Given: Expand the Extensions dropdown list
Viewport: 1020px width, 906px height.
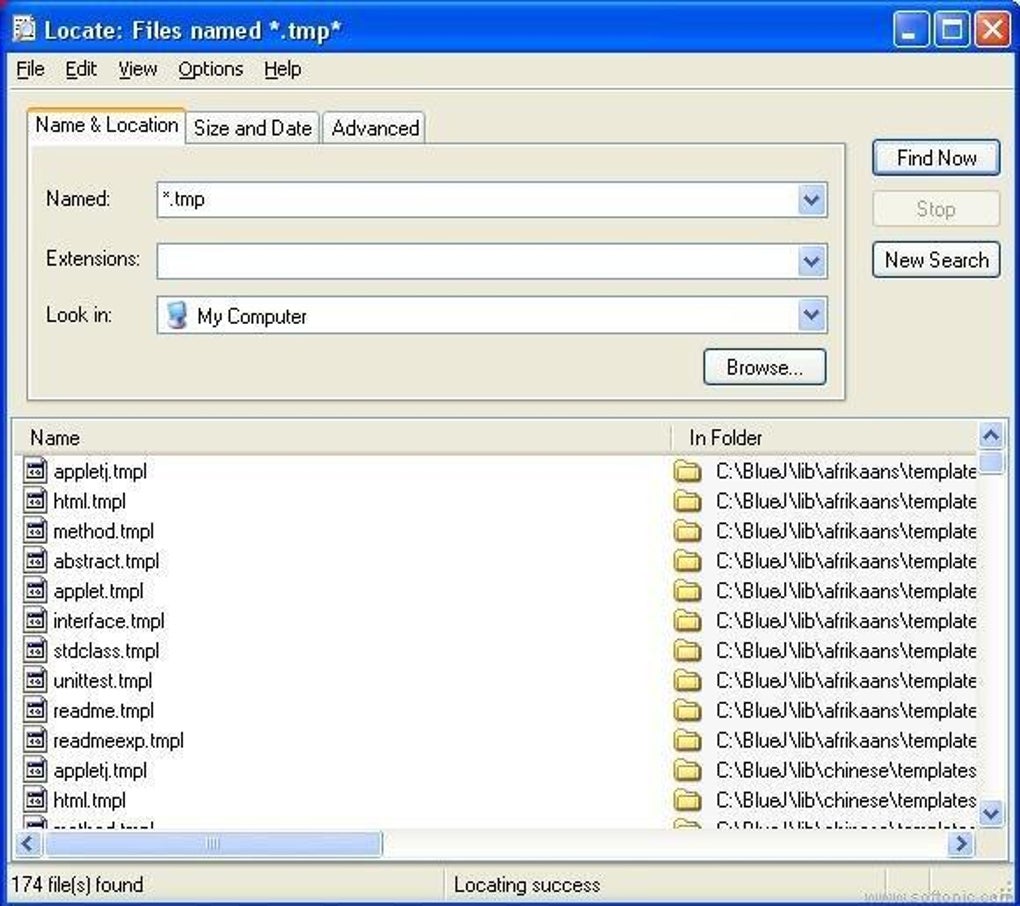Looking at the screenshot, I should pos(811,261).
